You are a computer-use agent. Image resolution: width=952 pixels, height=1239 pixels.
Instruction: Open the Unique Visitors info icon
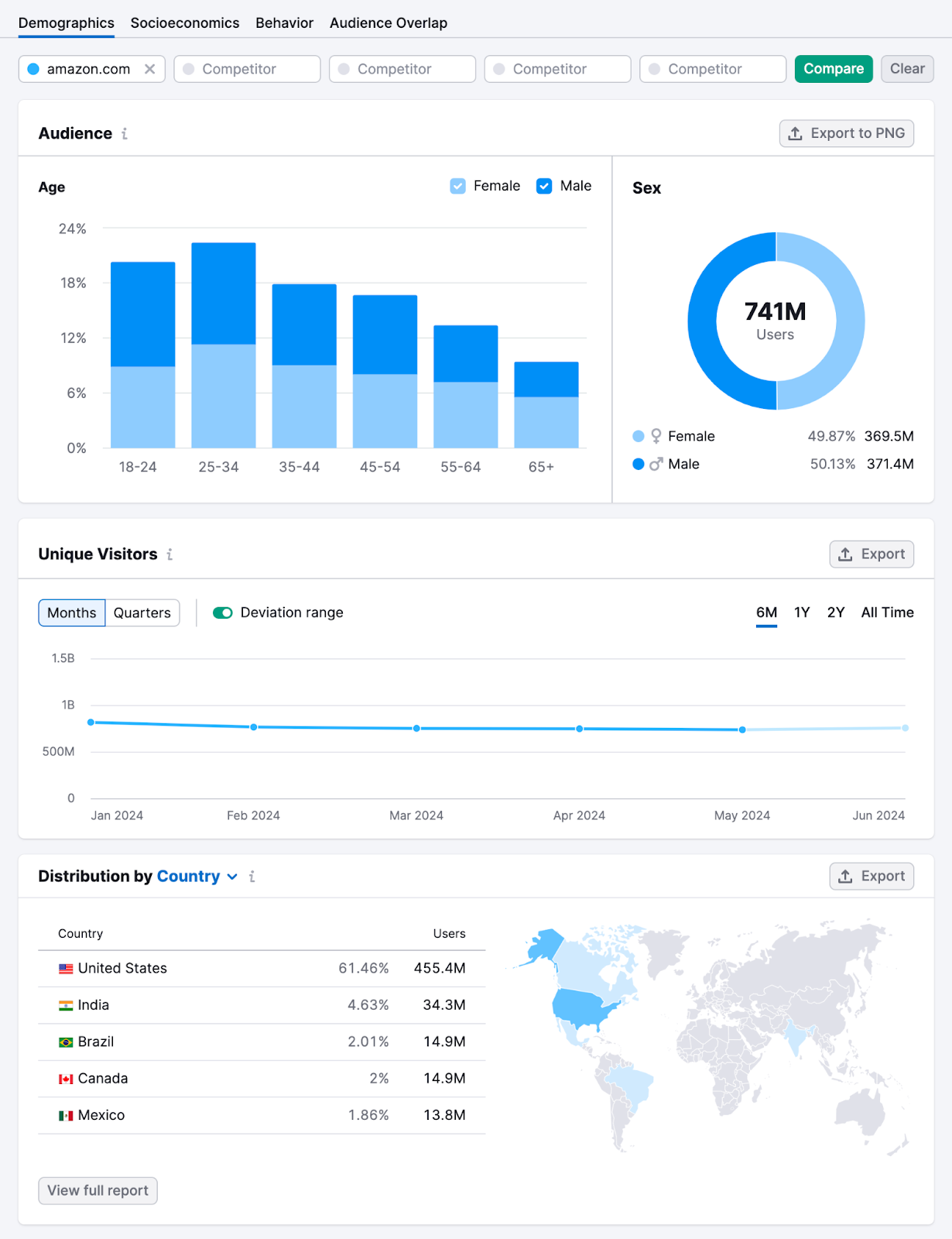(170, 554)
